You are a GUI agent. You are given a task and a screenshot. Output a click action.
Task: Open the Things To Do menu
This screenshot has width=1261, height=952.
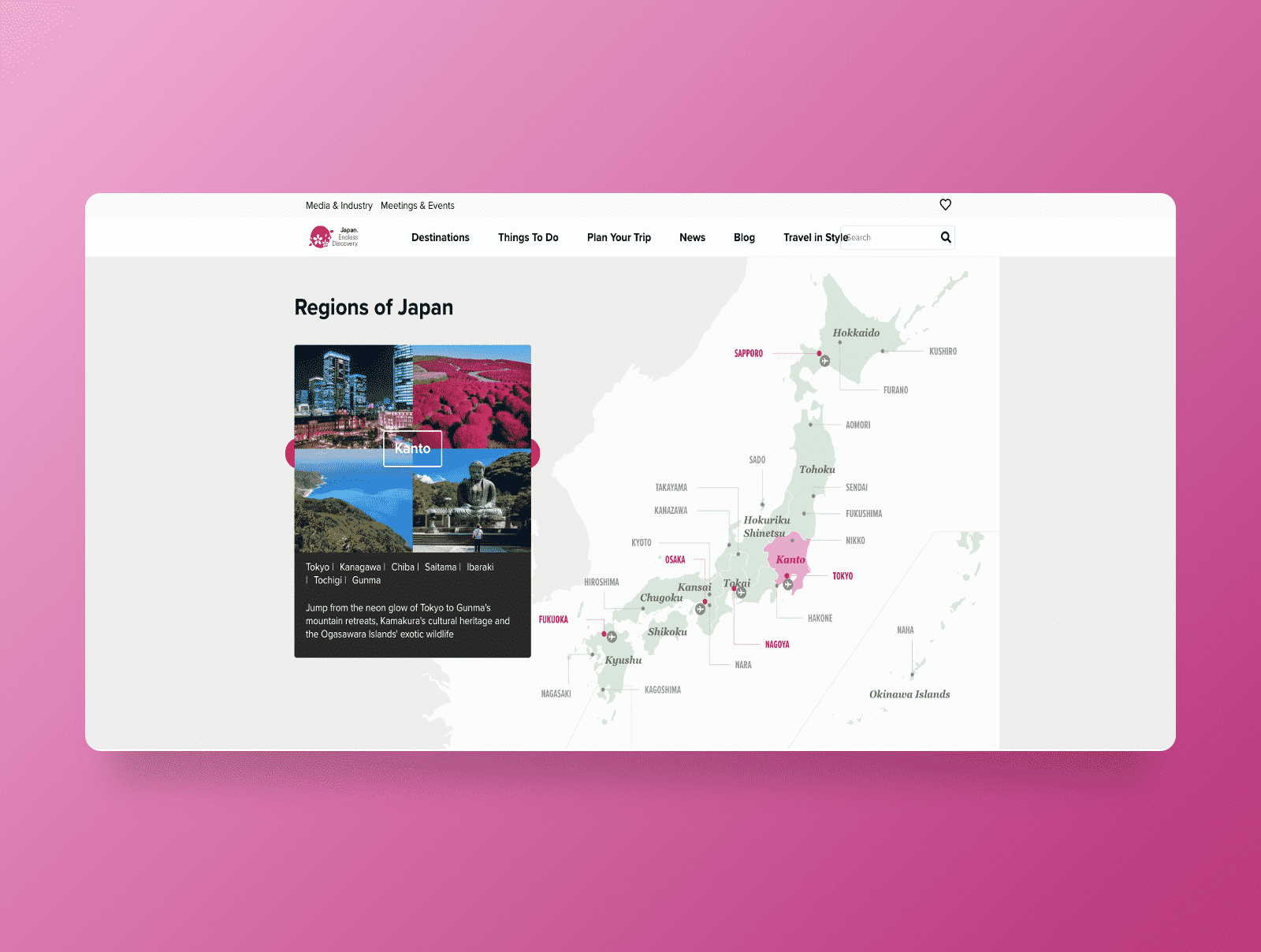(528, 237)
